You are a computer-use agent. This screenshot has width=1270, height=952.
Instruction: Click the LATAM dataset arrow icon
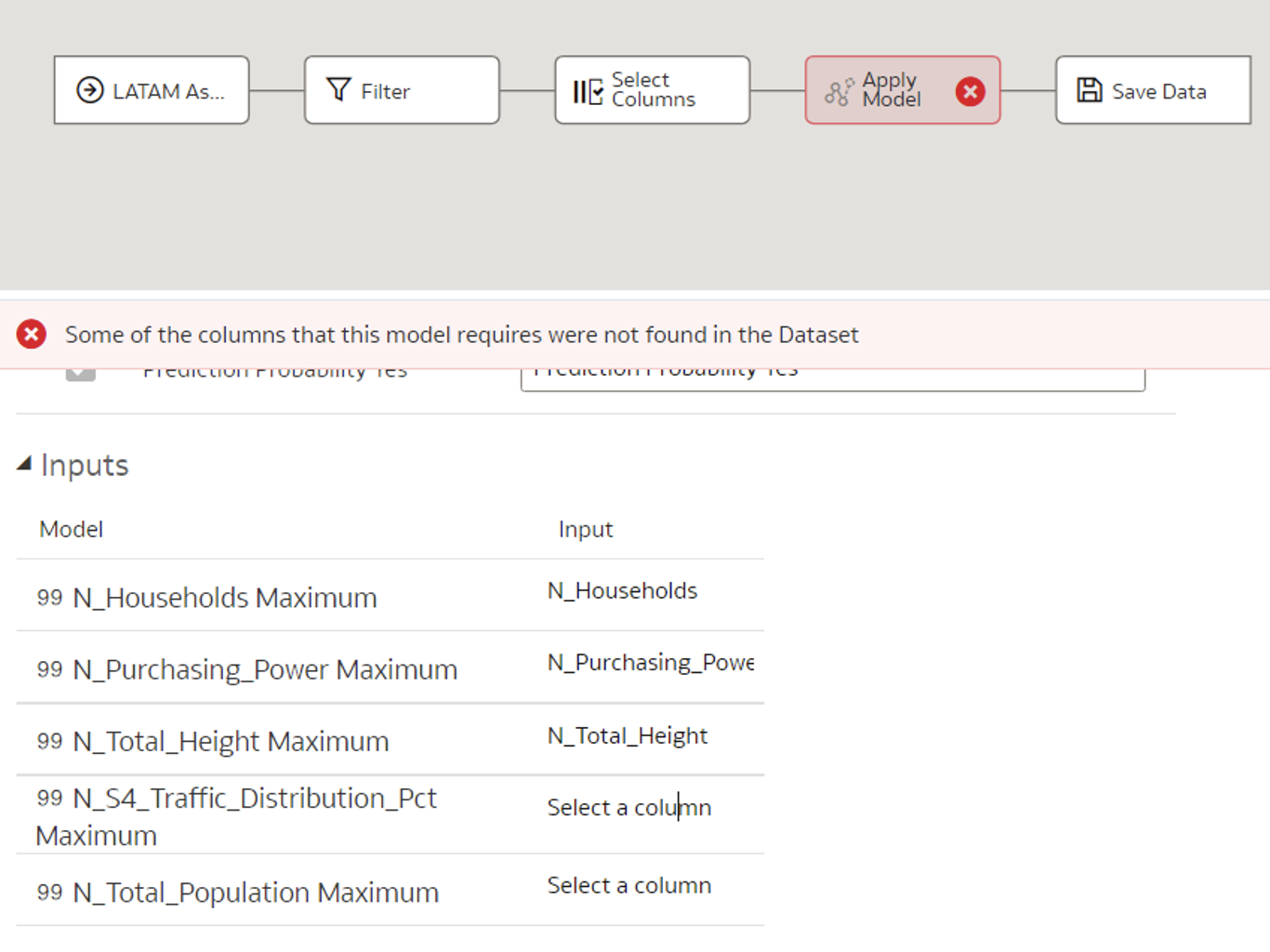pos(90,90)
